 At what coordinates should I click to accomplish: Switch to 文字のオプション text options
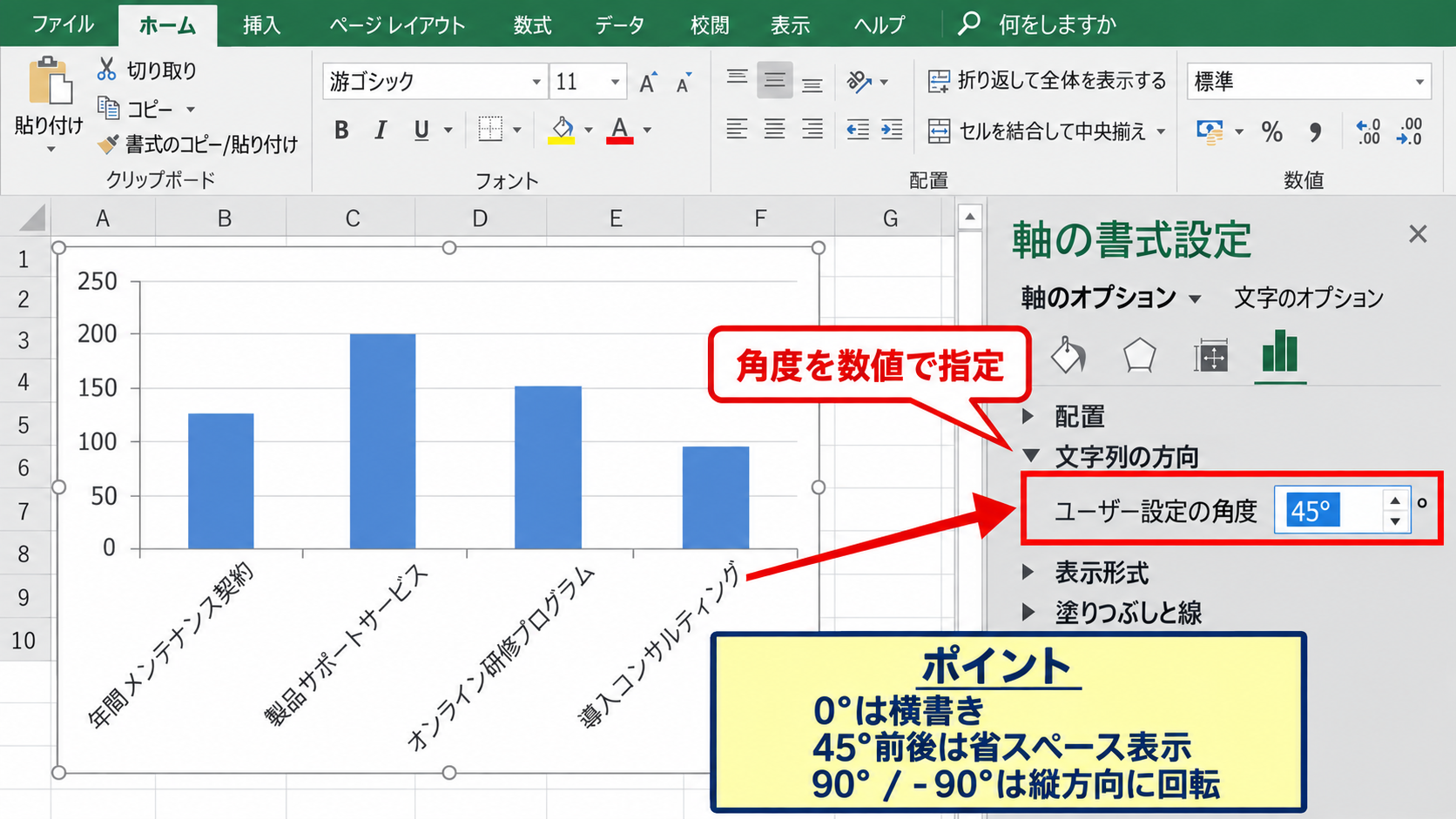pos(1309,299)
